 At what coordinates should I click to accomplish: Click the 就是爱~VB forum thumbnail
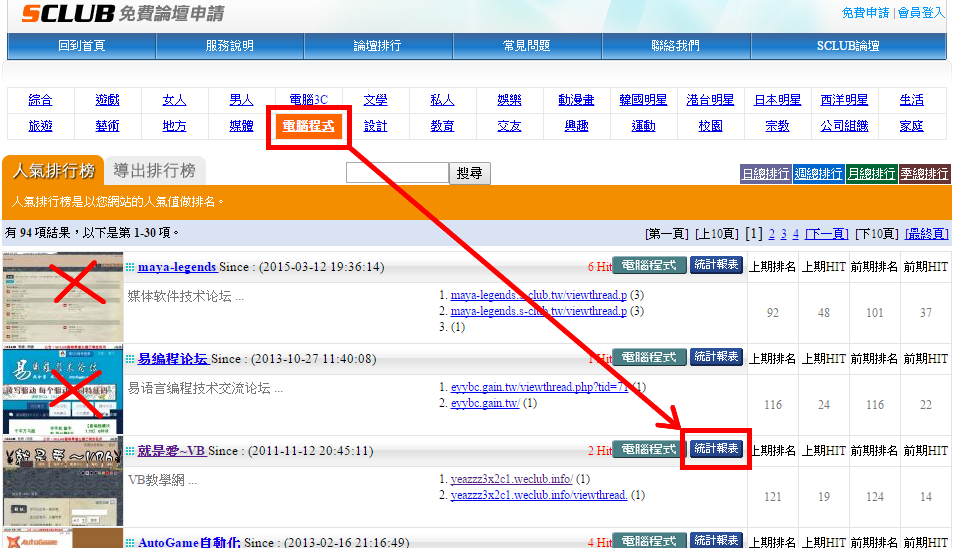pos(61,481)
